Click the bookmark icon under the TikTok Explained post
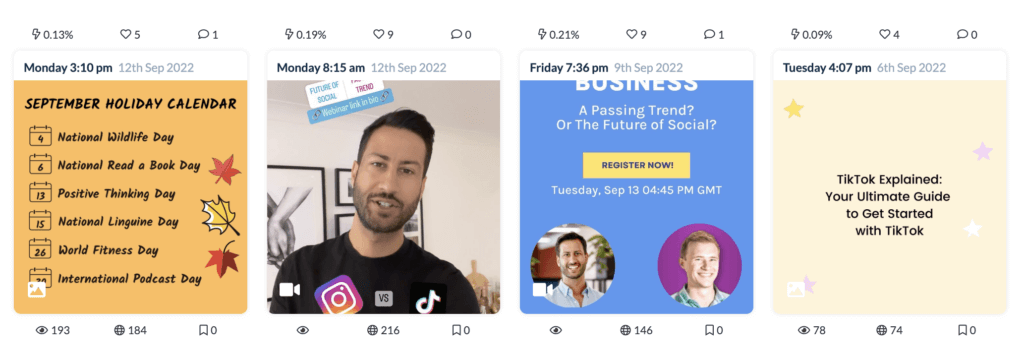This screenshot has height=360, width=1024. [x=963, y=331]
